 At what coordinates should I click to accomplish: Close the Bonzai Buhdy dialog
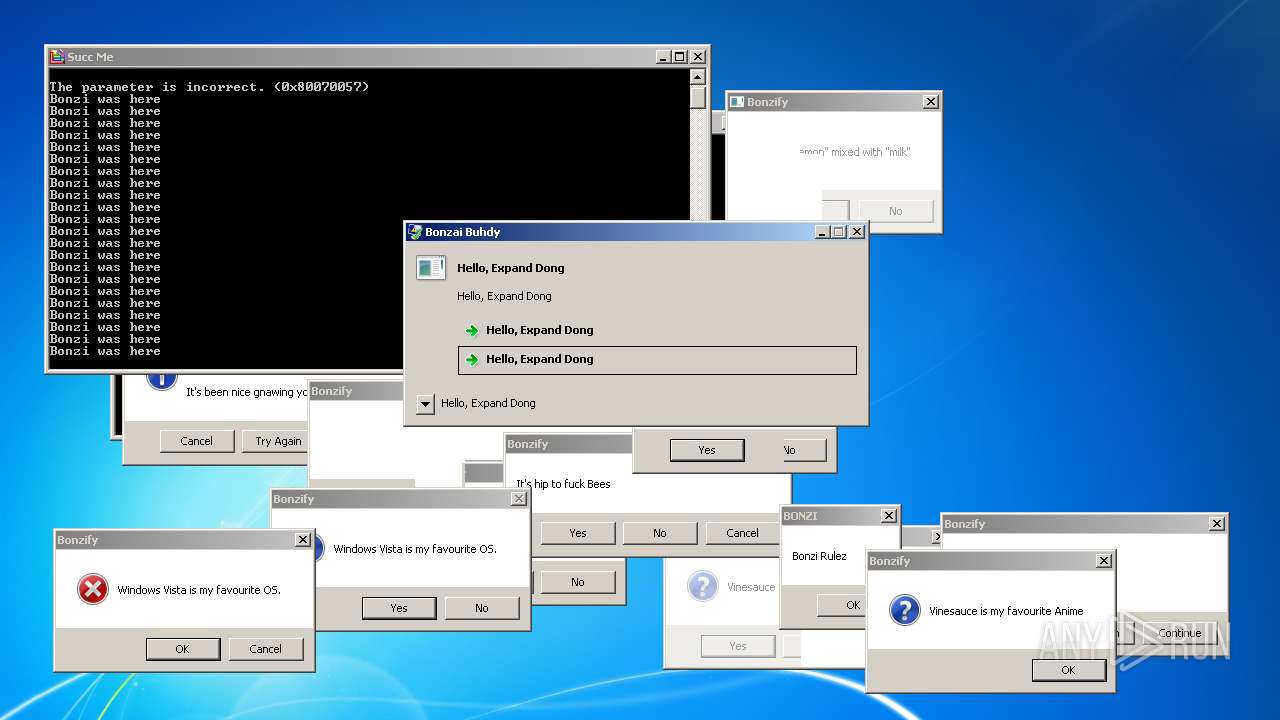pyautogui.click(x=857, y=232)
